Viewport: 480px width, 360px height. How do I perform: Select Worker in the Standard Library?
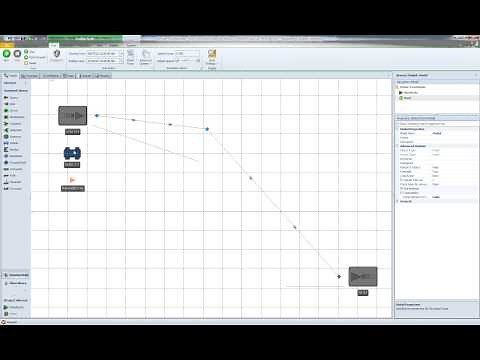(12, 149)
